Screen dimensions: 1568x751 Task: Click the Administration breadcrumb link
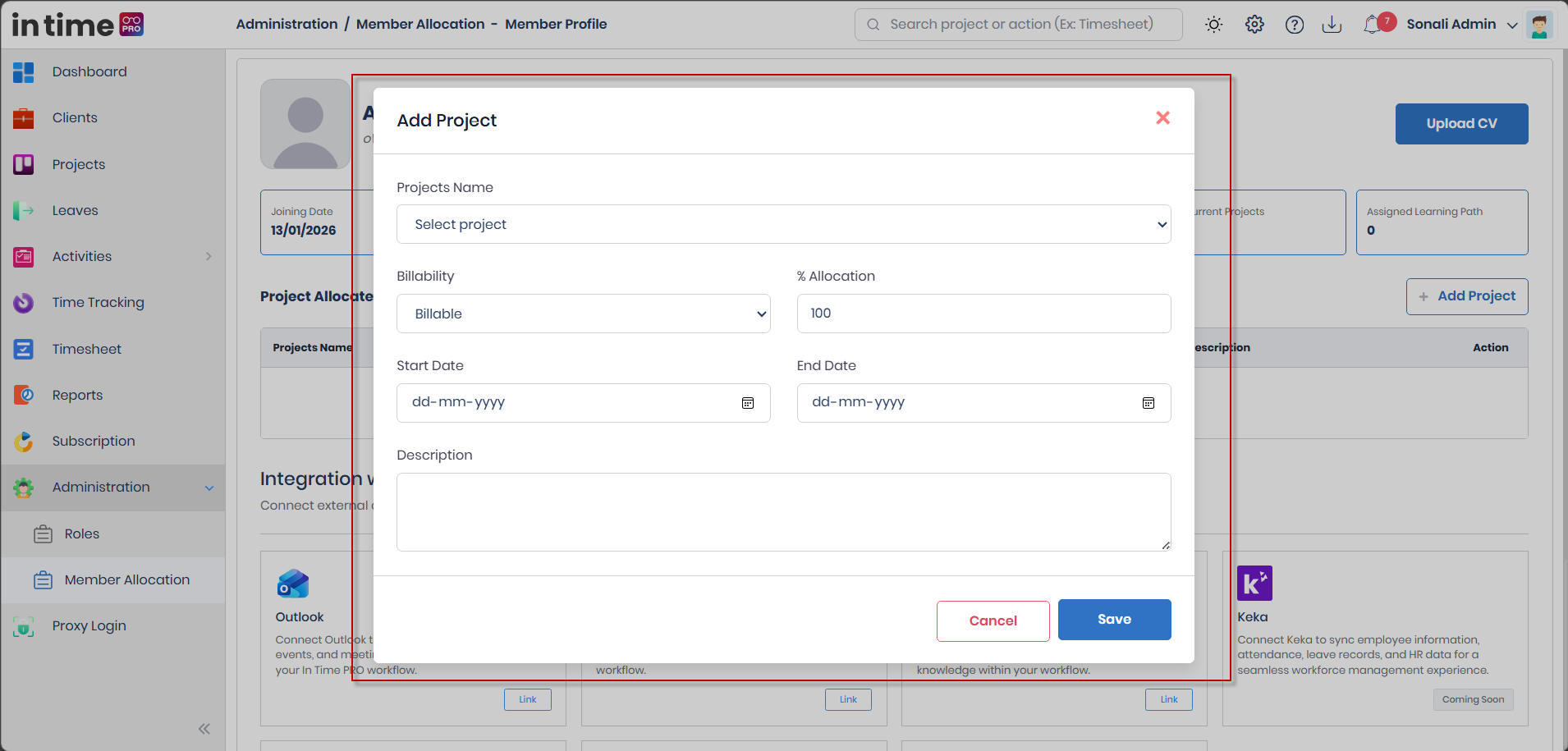(x=287, y=24)
